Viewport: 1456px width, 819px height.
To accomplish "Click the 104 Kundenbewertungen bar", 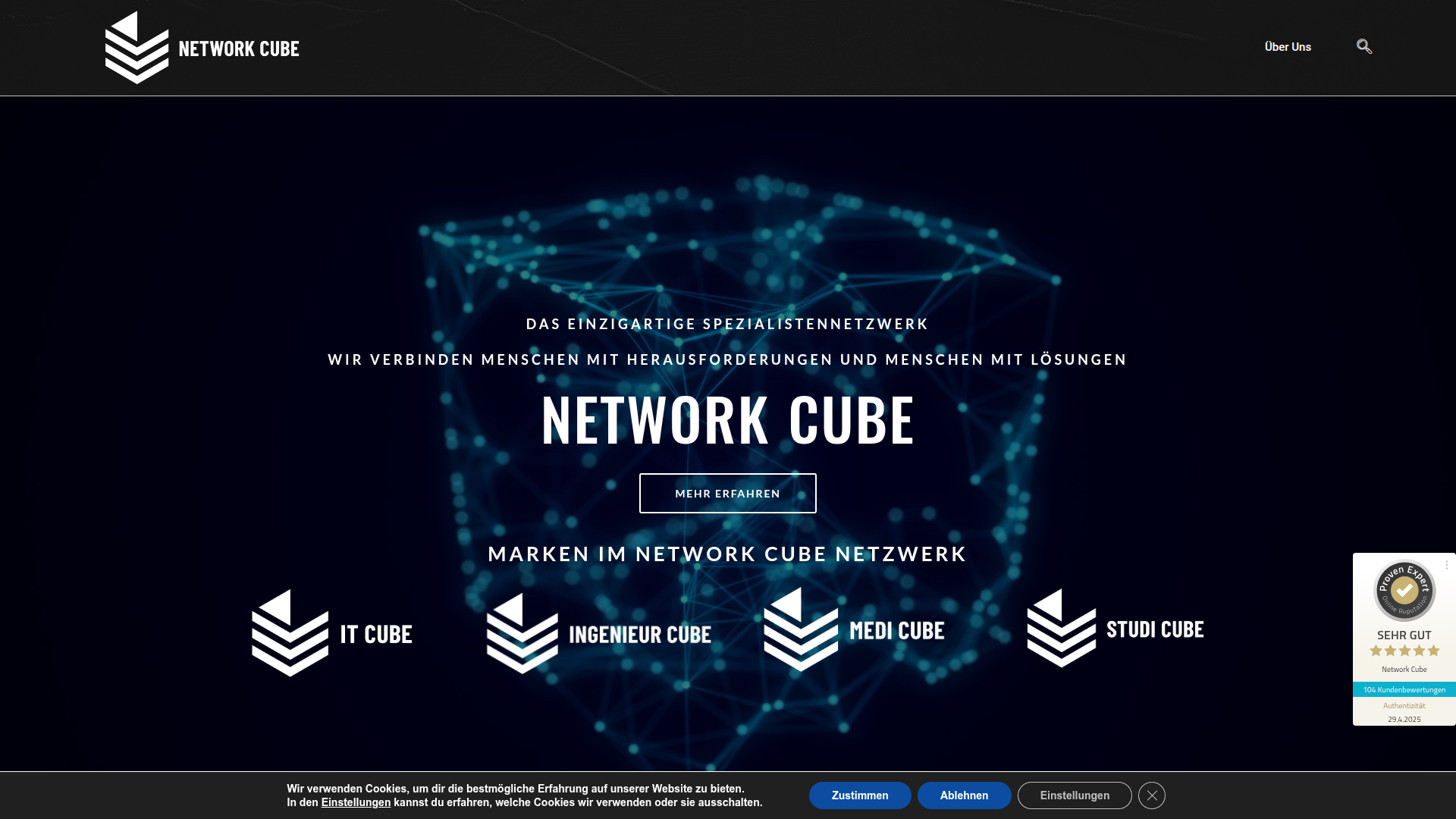I will pyautogui.click(x=1404, y=689).
